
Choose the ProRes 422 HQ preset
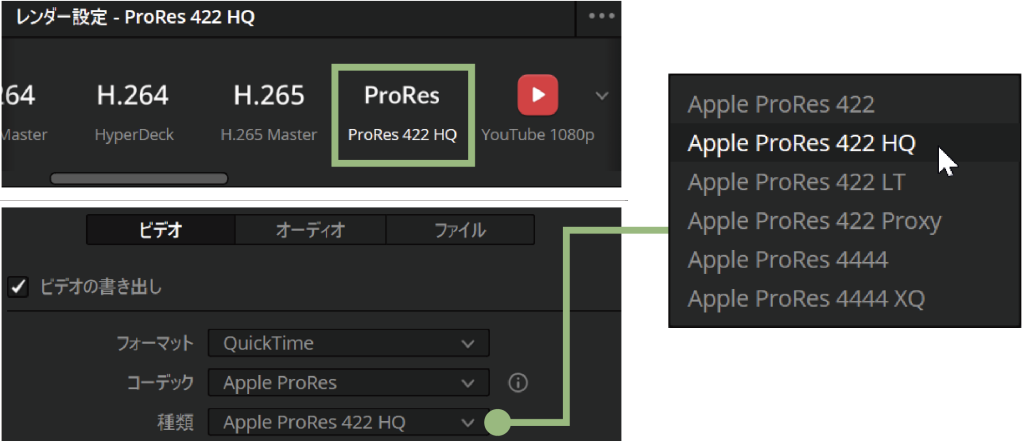[x=401, y=113]
